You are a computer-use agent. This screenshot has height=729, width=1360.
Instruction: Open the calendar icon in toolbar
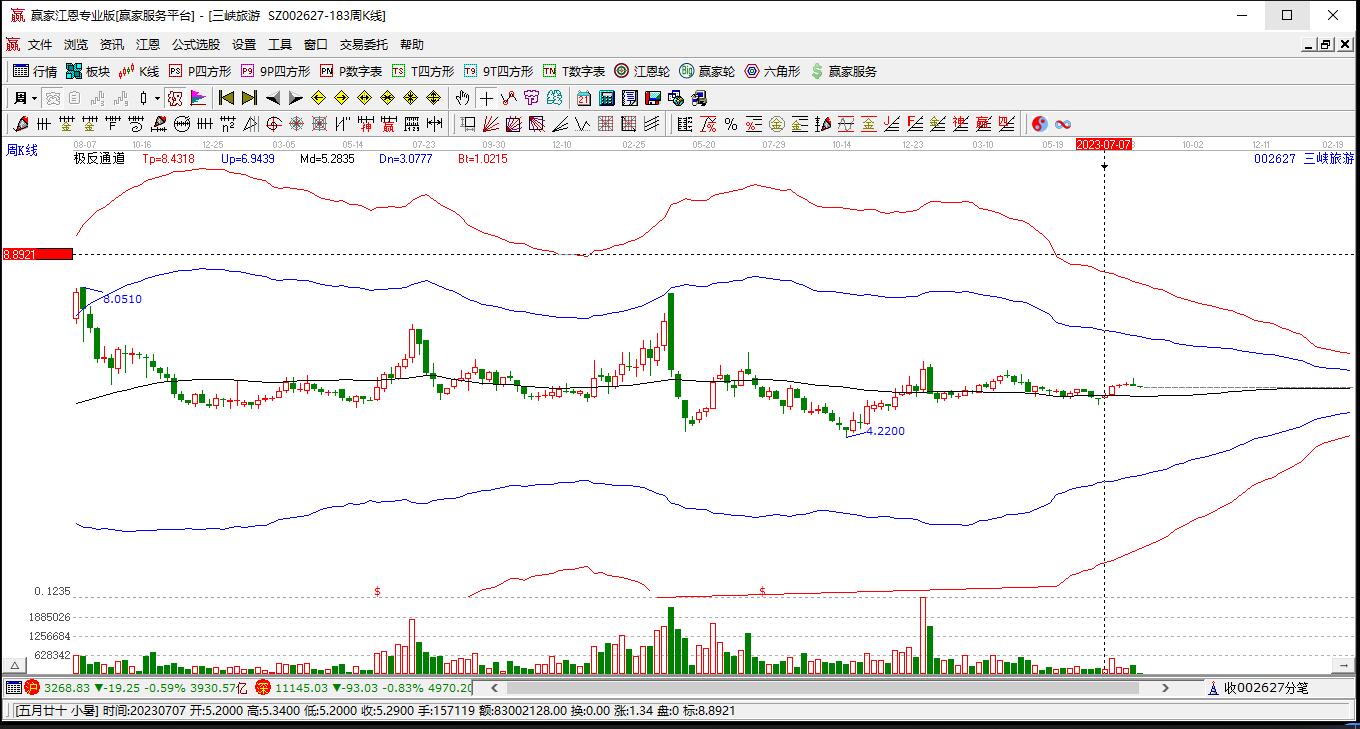(x=584, y=98)
